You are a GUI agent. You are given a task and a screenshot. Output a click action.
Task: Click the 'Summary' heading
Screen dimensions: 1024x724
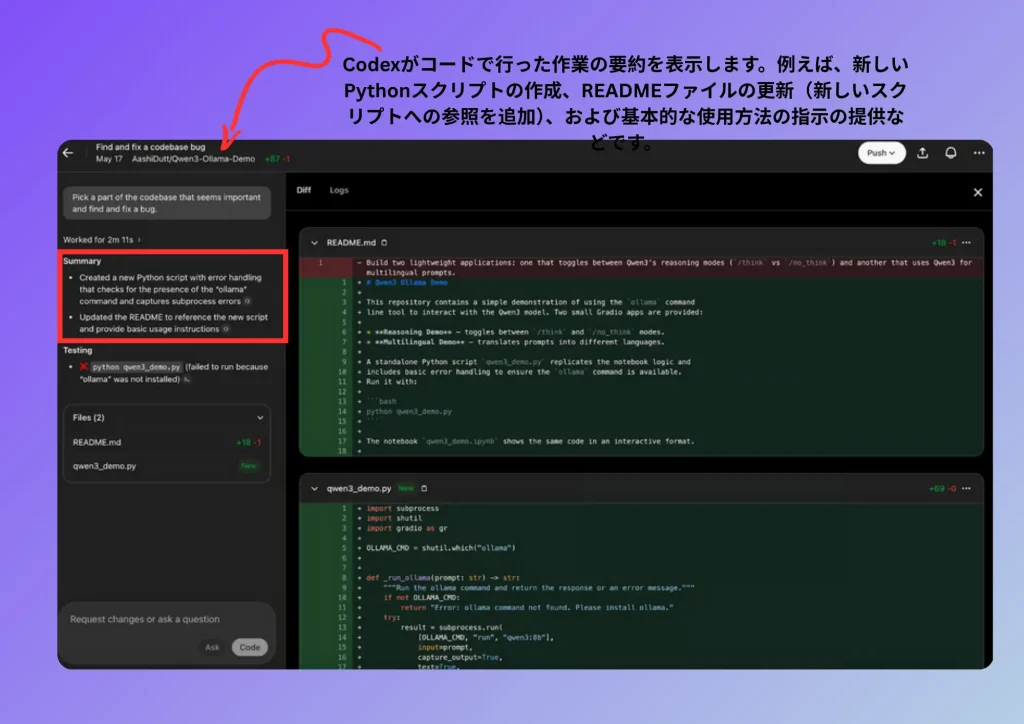coord(82,261)
